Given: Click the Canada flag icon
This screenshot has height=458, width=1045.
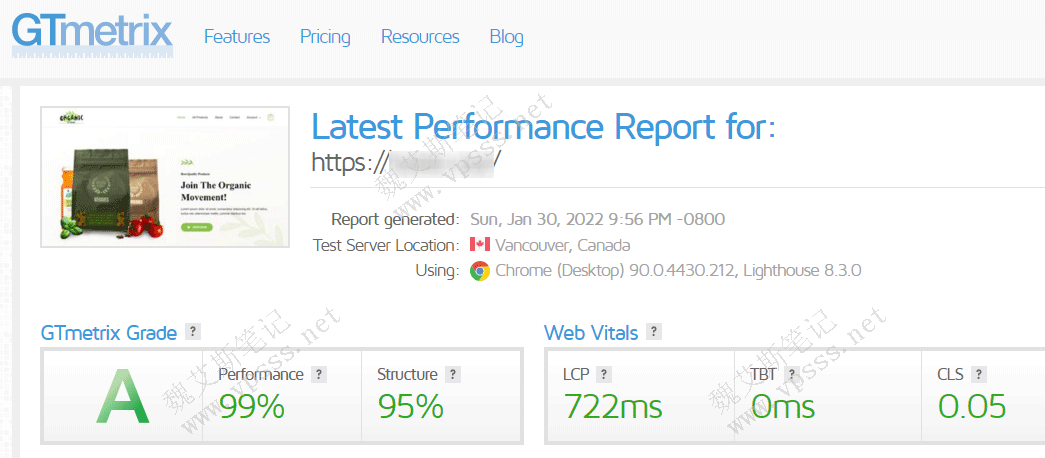Looking at the screenshot, I should [x=480, y=245].
